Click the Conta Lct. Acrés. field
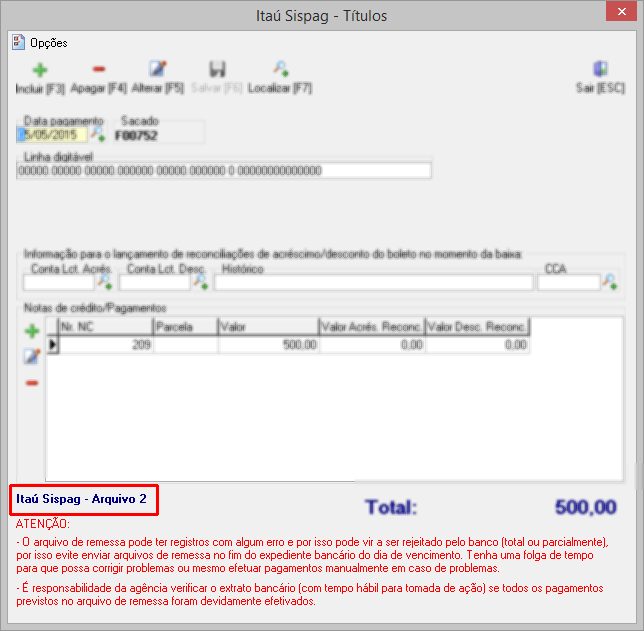Screen dimensions: 644x631 59,283
